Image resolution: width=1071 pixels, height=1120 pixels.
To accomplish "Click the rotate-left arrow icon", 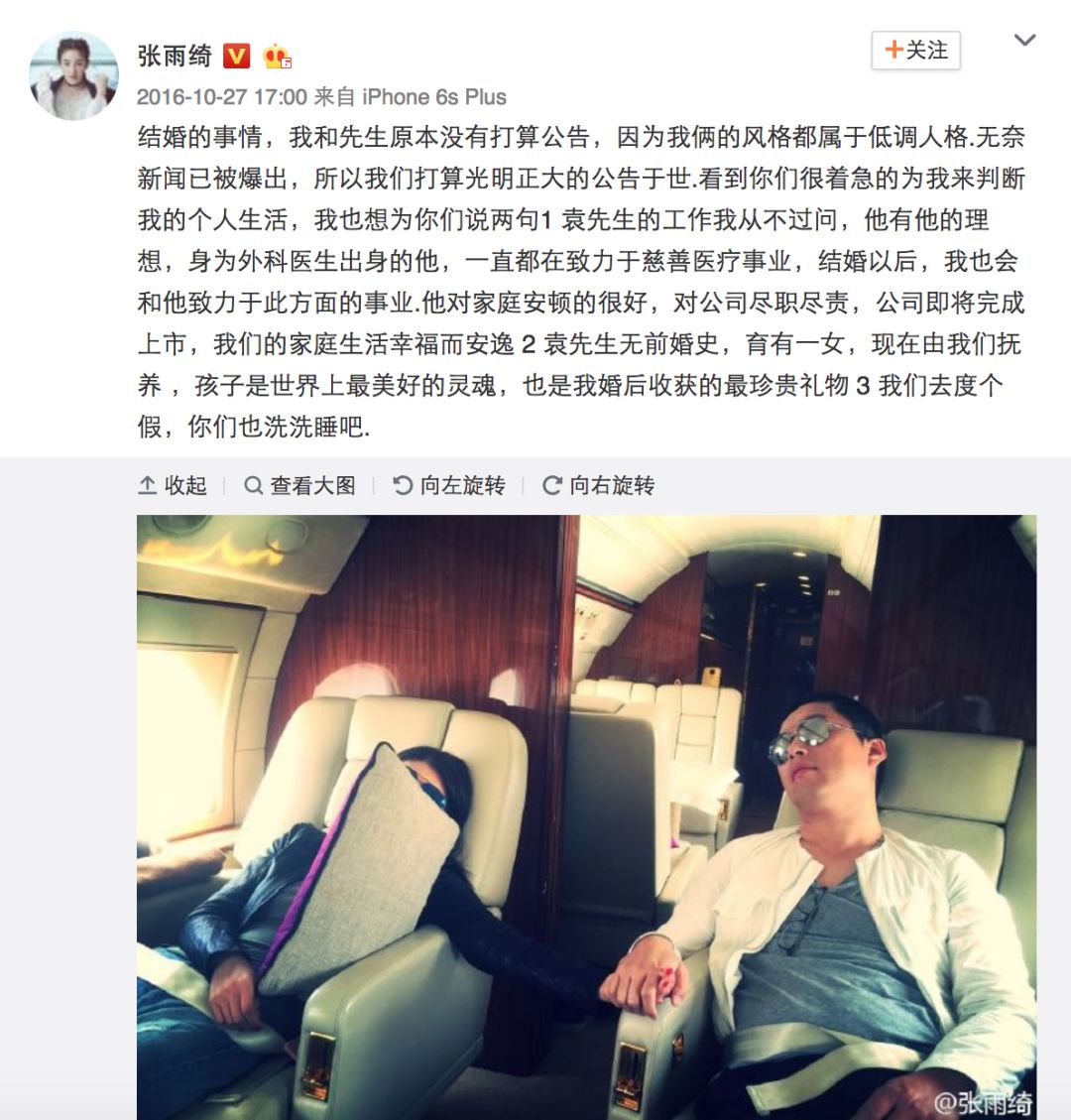I will click(x=403, y=486).
